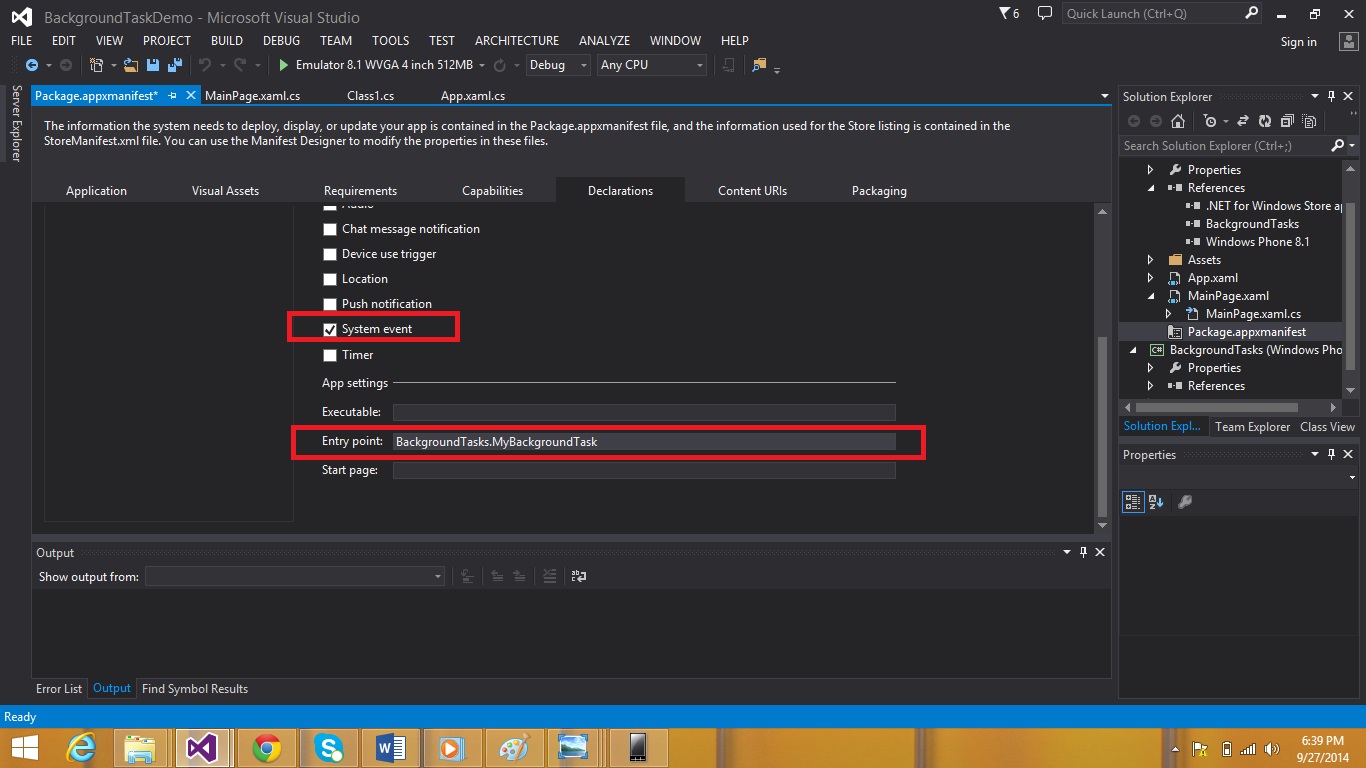Open the feedback speech bubble icon

pyautogui.click(x=1045, y=13)
